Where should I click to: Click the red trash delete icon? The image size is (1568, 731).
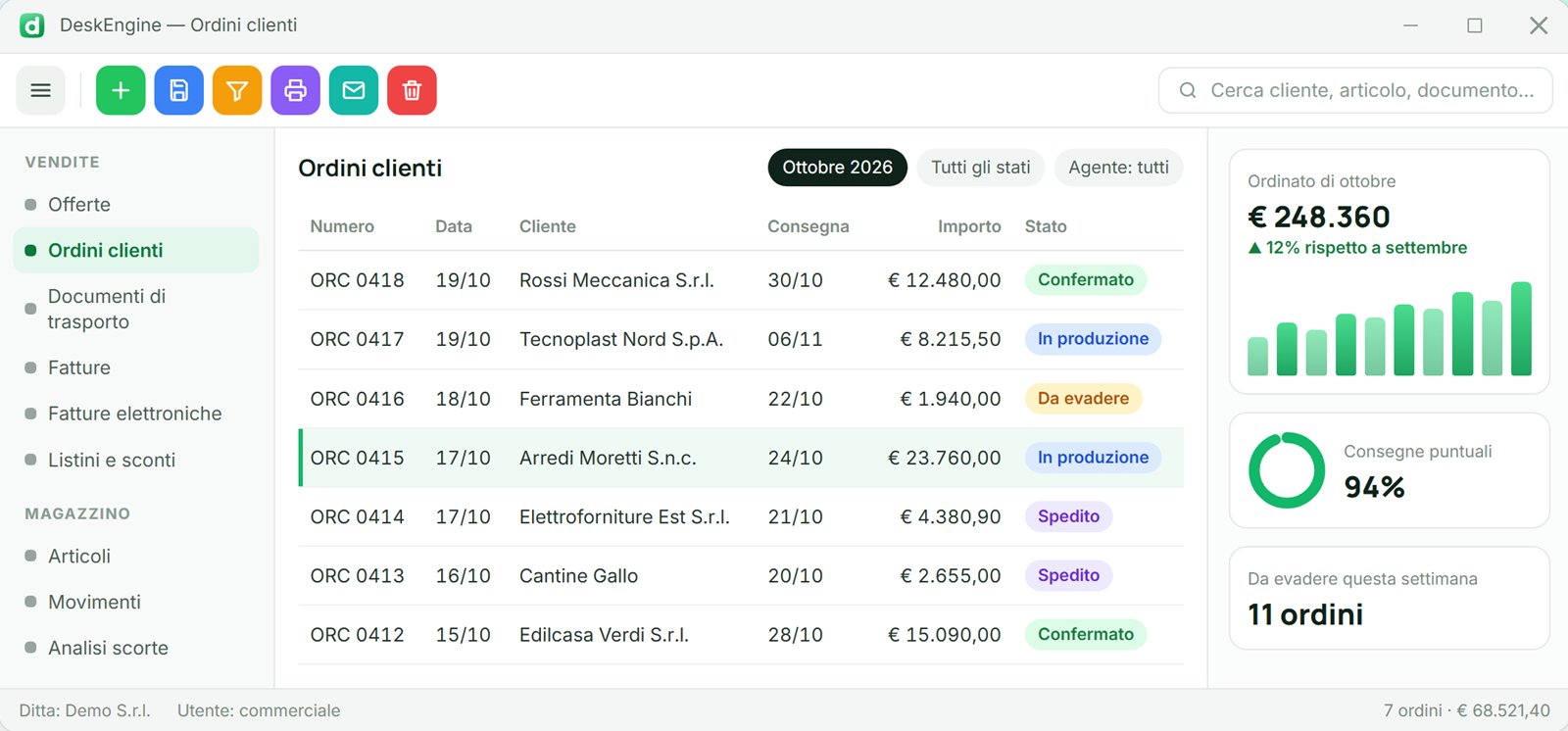412,90
